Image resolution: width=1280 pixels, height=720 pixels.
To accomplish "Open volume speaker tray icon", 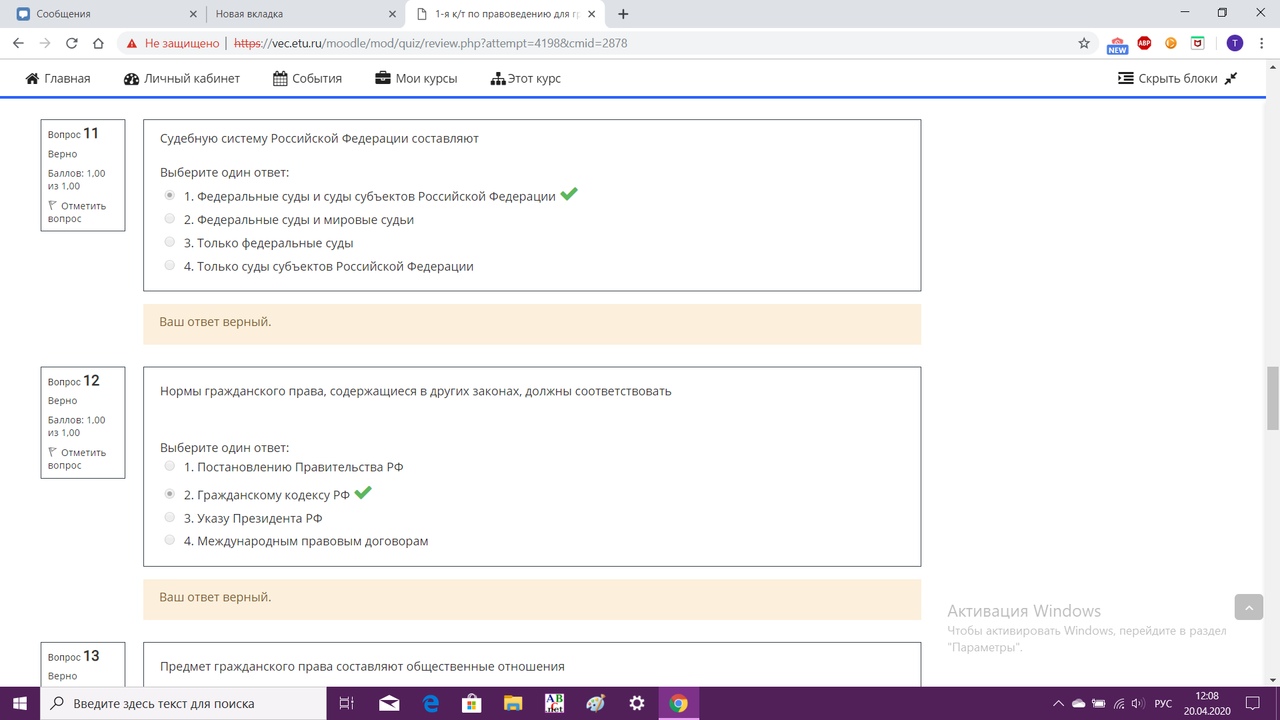I will pyautogui.click(x=1138, y=704).
